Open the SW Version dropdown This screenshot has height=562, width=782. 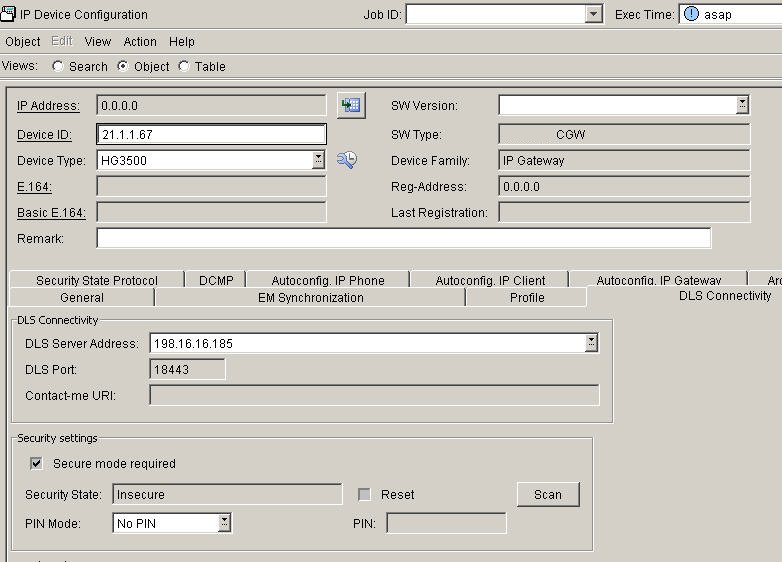(x=742, y=105)
